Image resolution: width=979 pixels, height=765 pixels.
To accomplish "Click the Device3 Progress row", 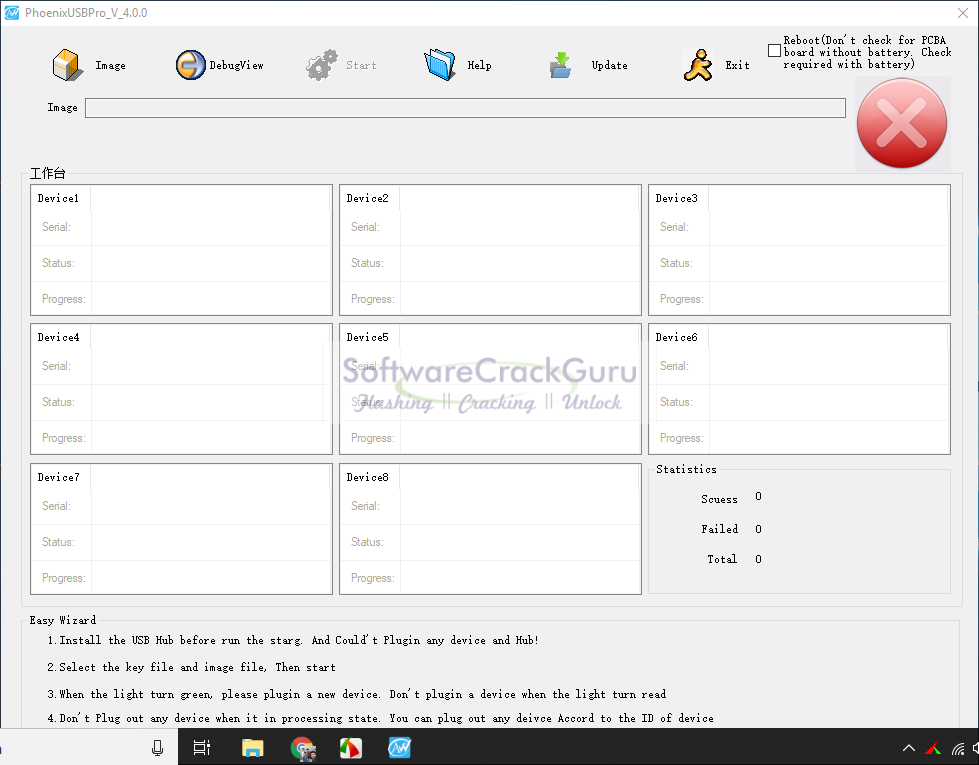I will point(799,299).
